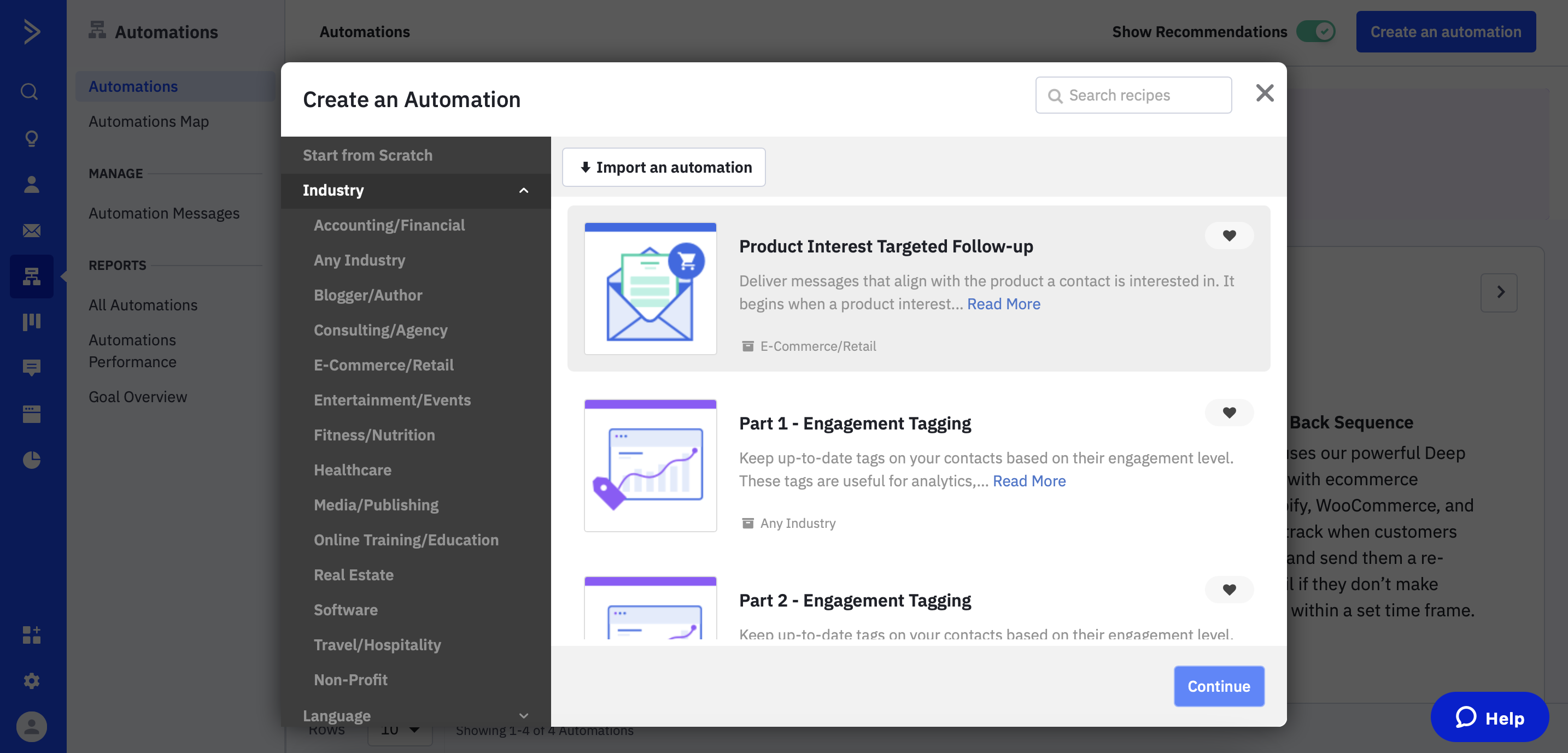Filter by Consulting/Agency industry

[x=381, y=330]
